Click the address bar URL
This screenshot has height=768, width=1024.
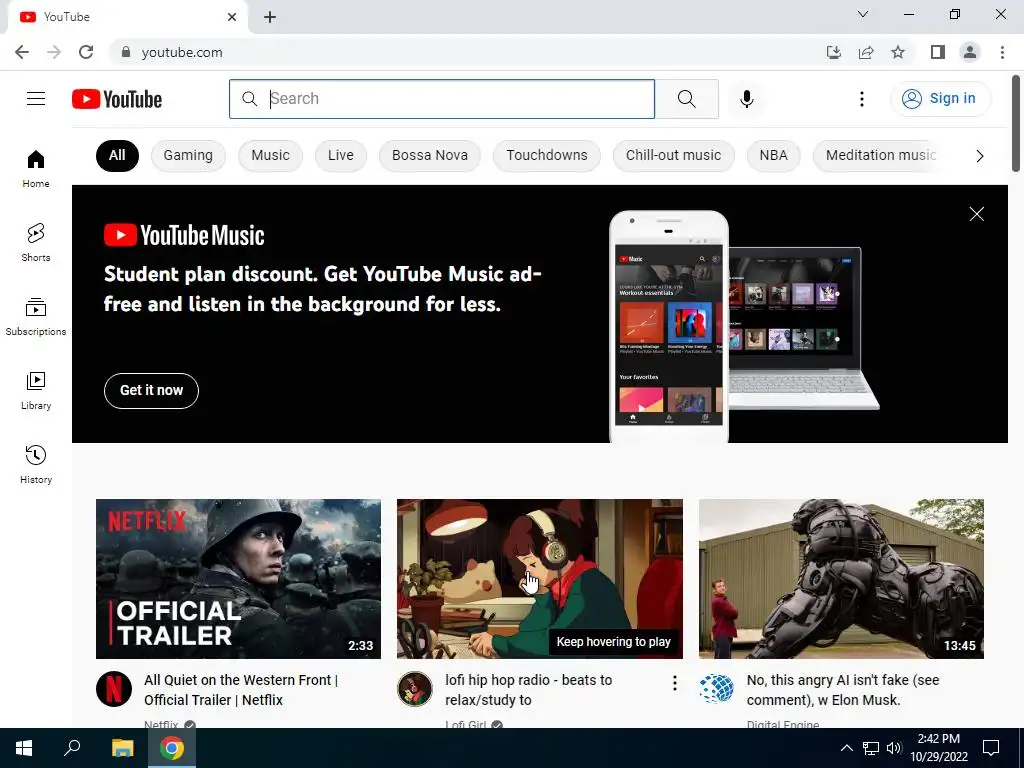182,52
